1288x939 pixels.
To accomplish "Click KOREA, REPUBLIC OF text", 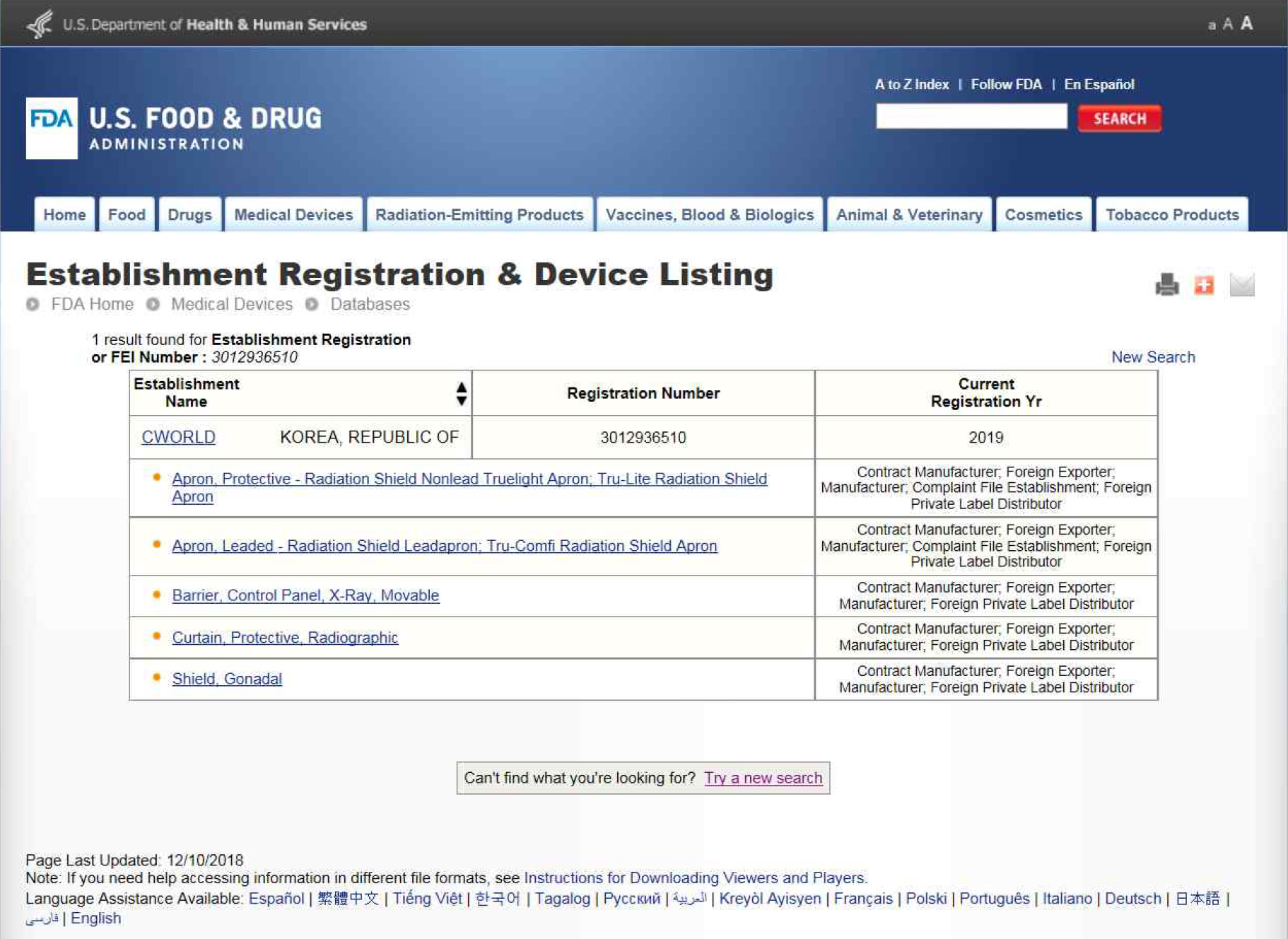I will pos(369,437).
